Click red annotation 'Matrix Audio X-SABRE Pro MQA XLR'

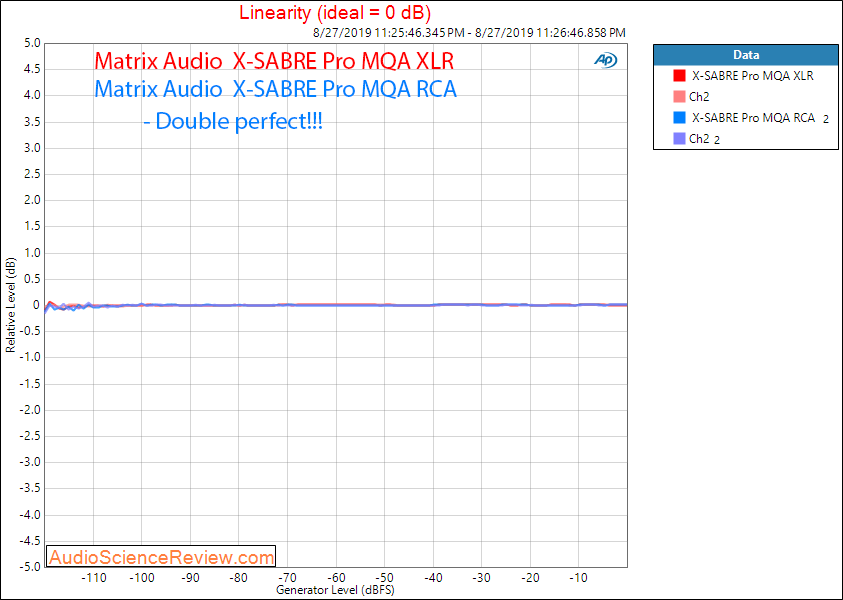click(274, 61)
